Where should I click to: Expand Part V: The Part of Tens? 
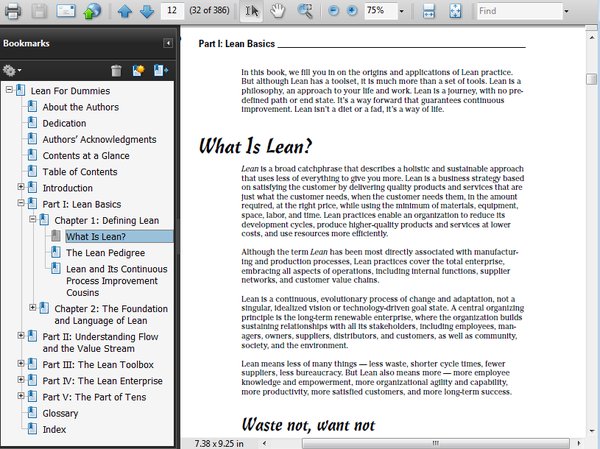click(x=21, y=395)
